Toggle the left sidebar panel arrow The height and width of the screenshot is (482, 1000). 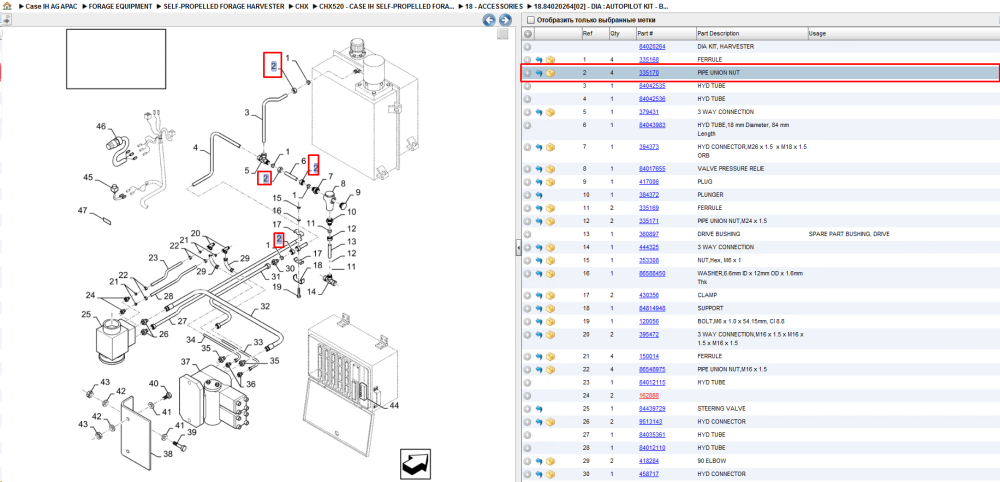[5, 20]
